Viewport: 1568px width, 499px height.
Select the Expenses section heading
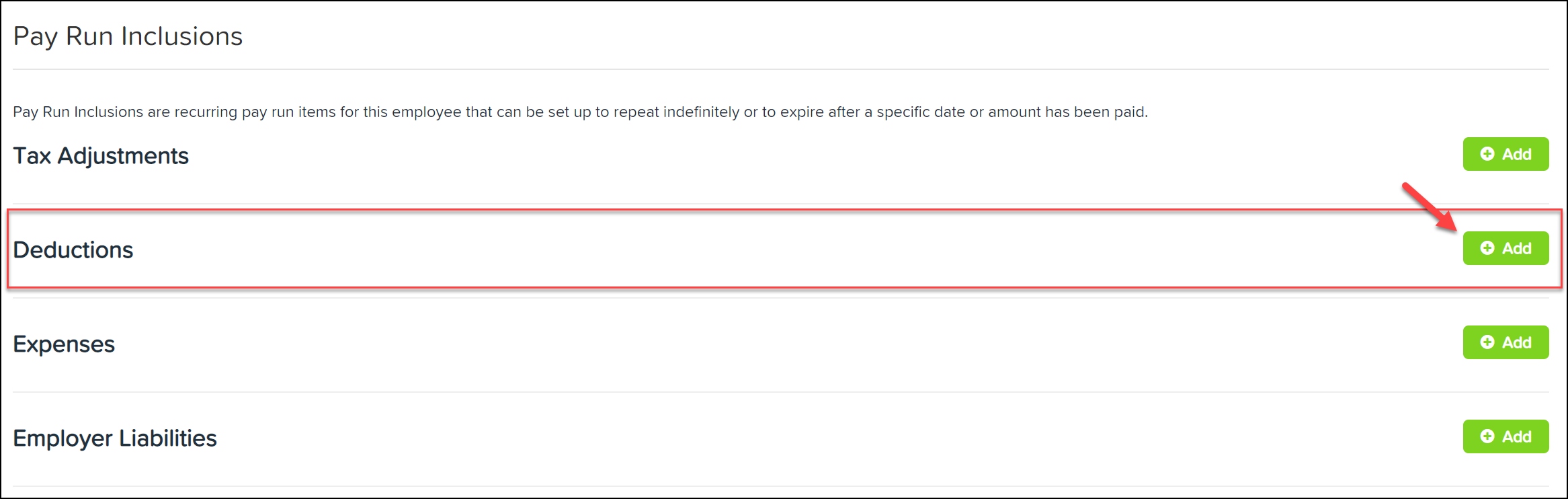[64, 344]
